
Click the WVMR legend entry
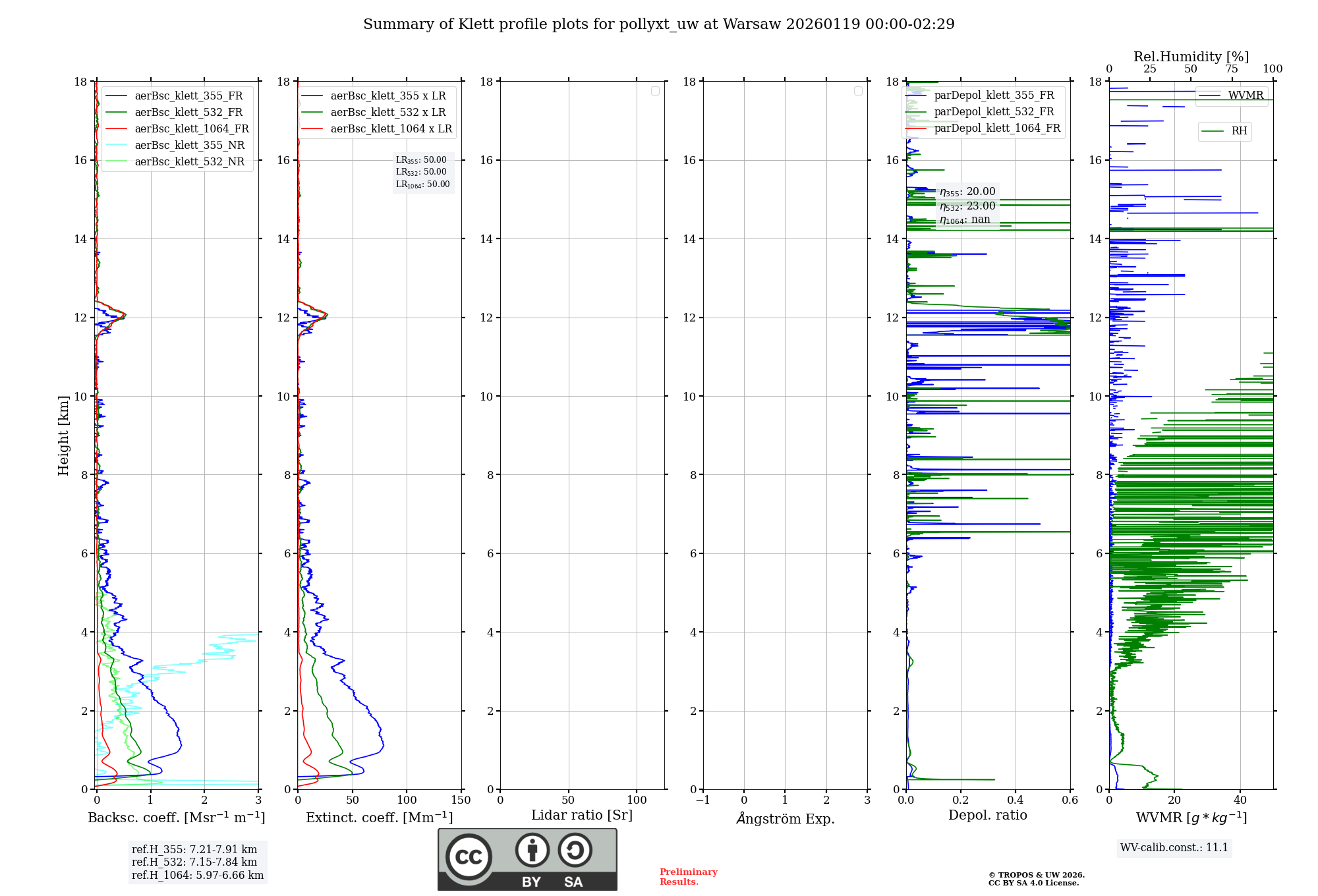pyautogui.click(x=1245, y=96)
